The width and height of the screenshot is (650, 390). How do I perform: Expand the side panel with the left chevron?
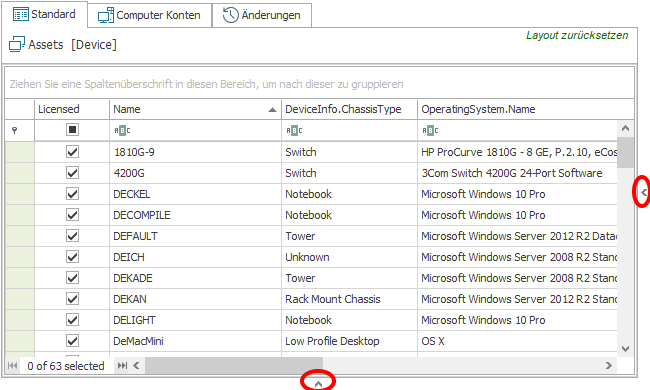tap(643, 192)
